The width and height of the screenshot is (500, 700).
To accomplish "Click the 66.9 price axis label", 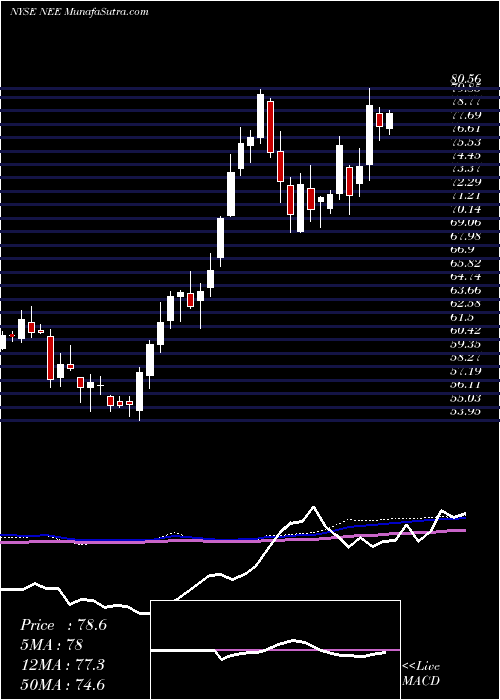I will pos(462,250).
